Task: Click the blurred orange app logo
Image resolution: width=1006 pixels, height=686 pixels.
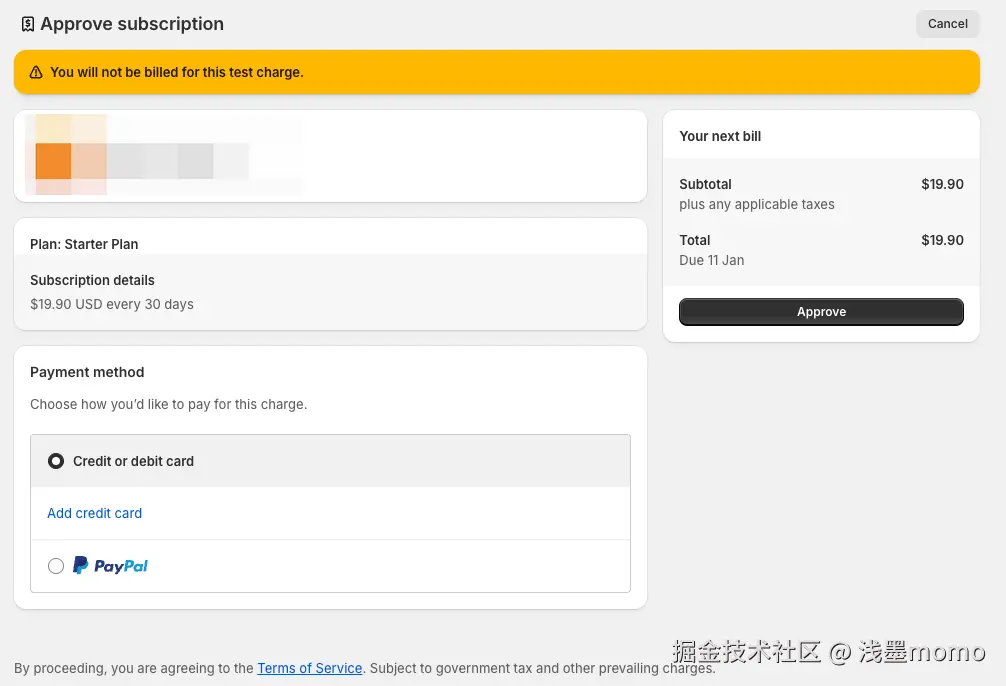Action: 53,160
